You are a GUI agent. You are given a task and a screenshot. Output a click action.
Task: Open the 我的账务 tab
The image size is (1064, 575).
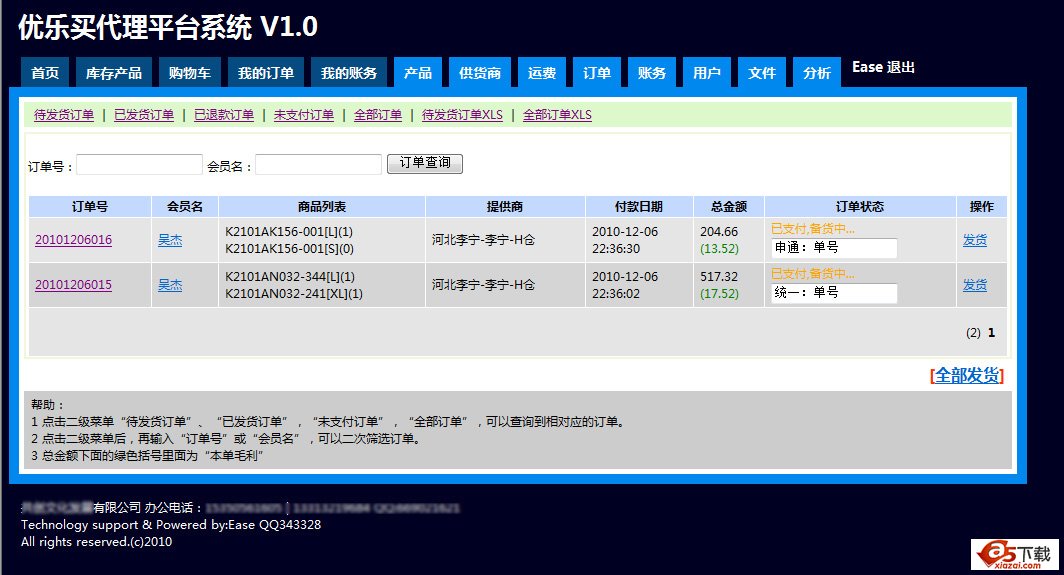coord(349,73)
